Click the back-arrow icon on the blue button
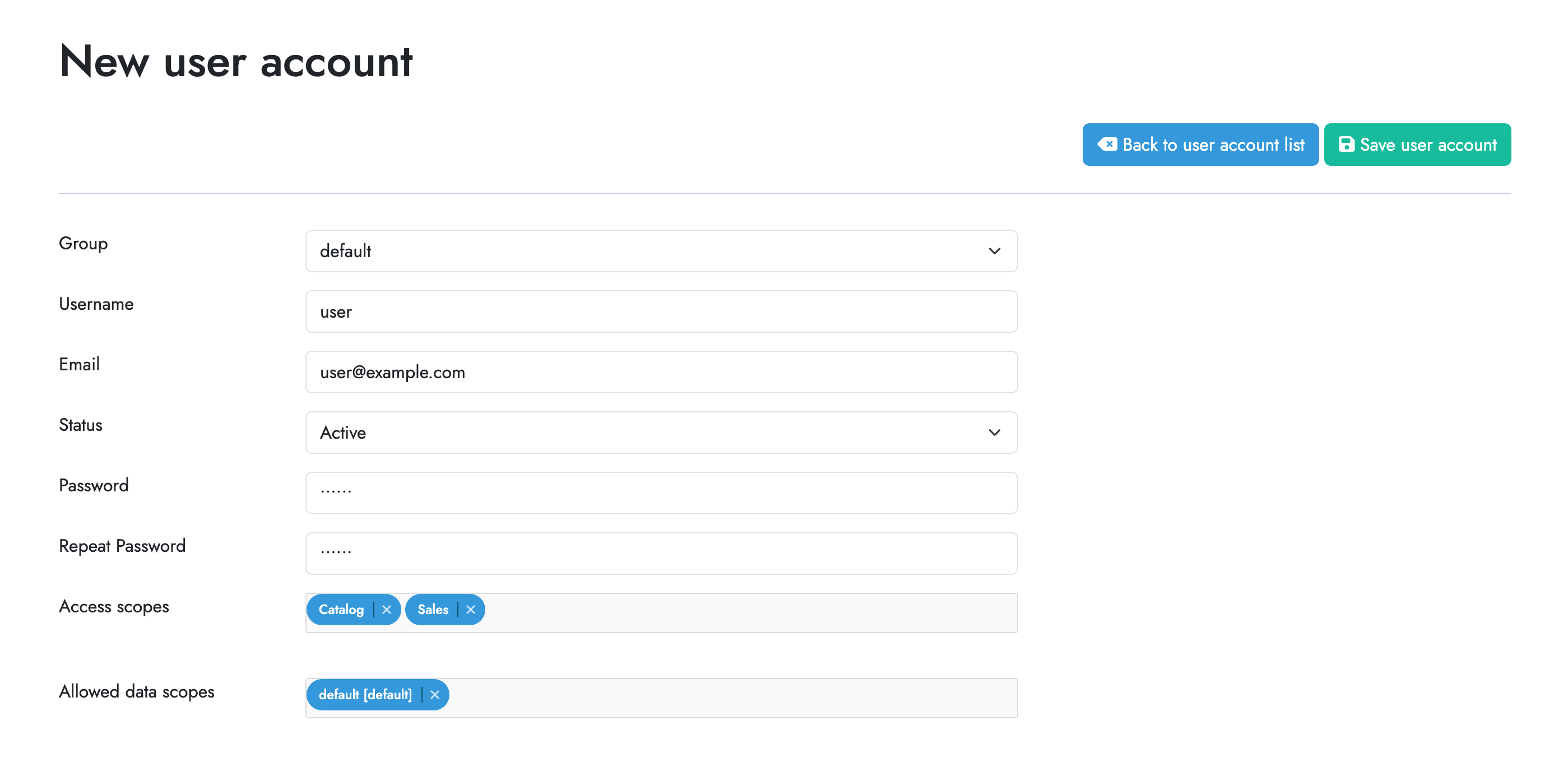1568x781 pixels. coord(1108,145)
